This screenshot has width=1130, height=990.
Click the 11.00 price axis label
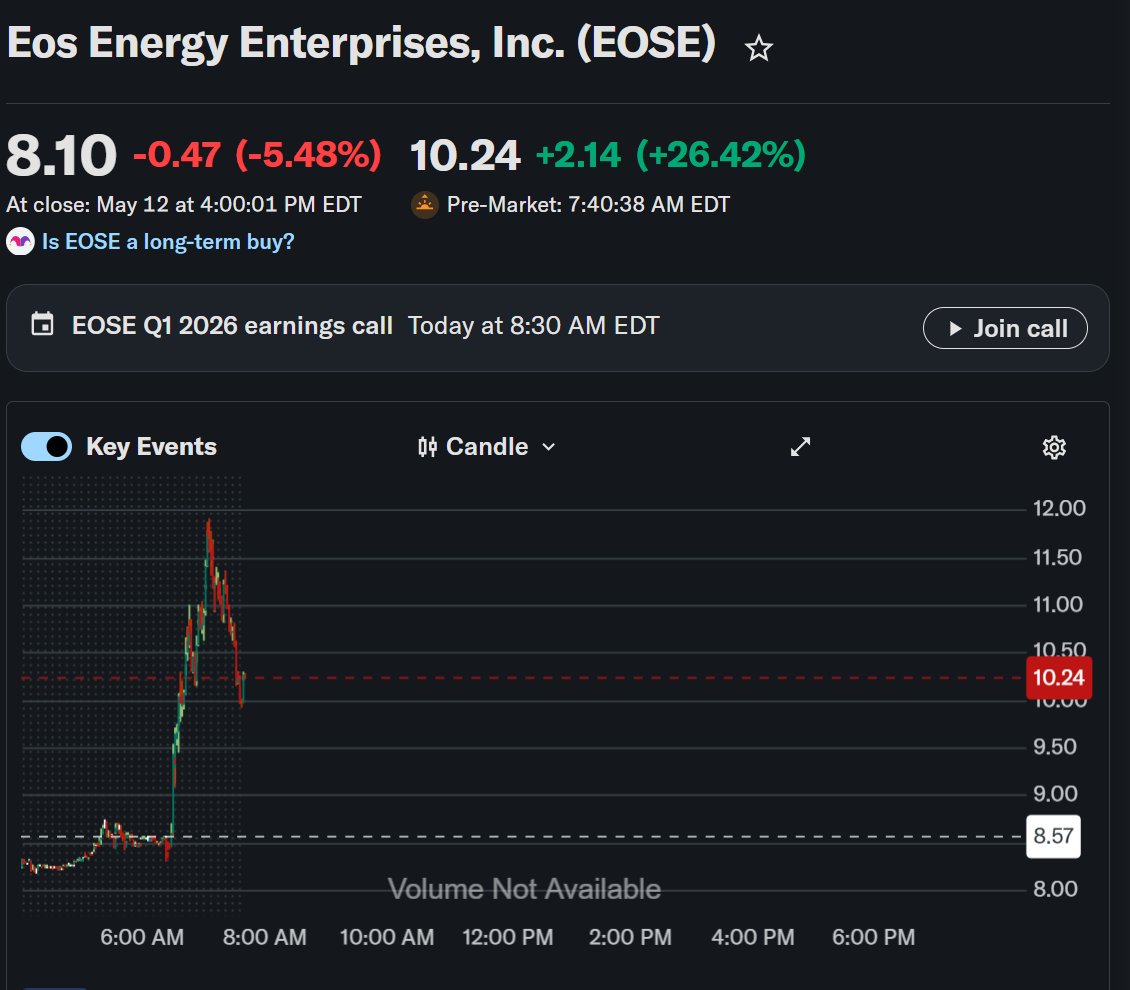[1058, 604]
